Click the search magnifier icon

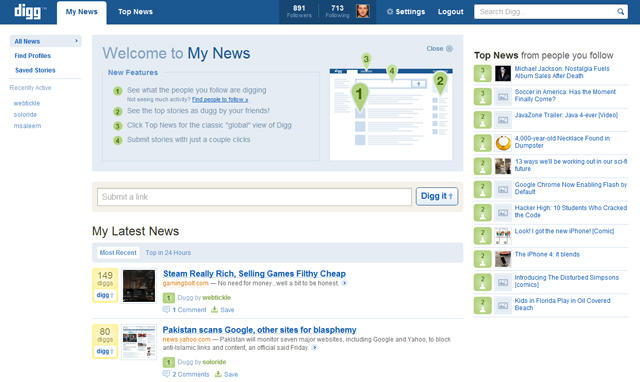(620, 11)
